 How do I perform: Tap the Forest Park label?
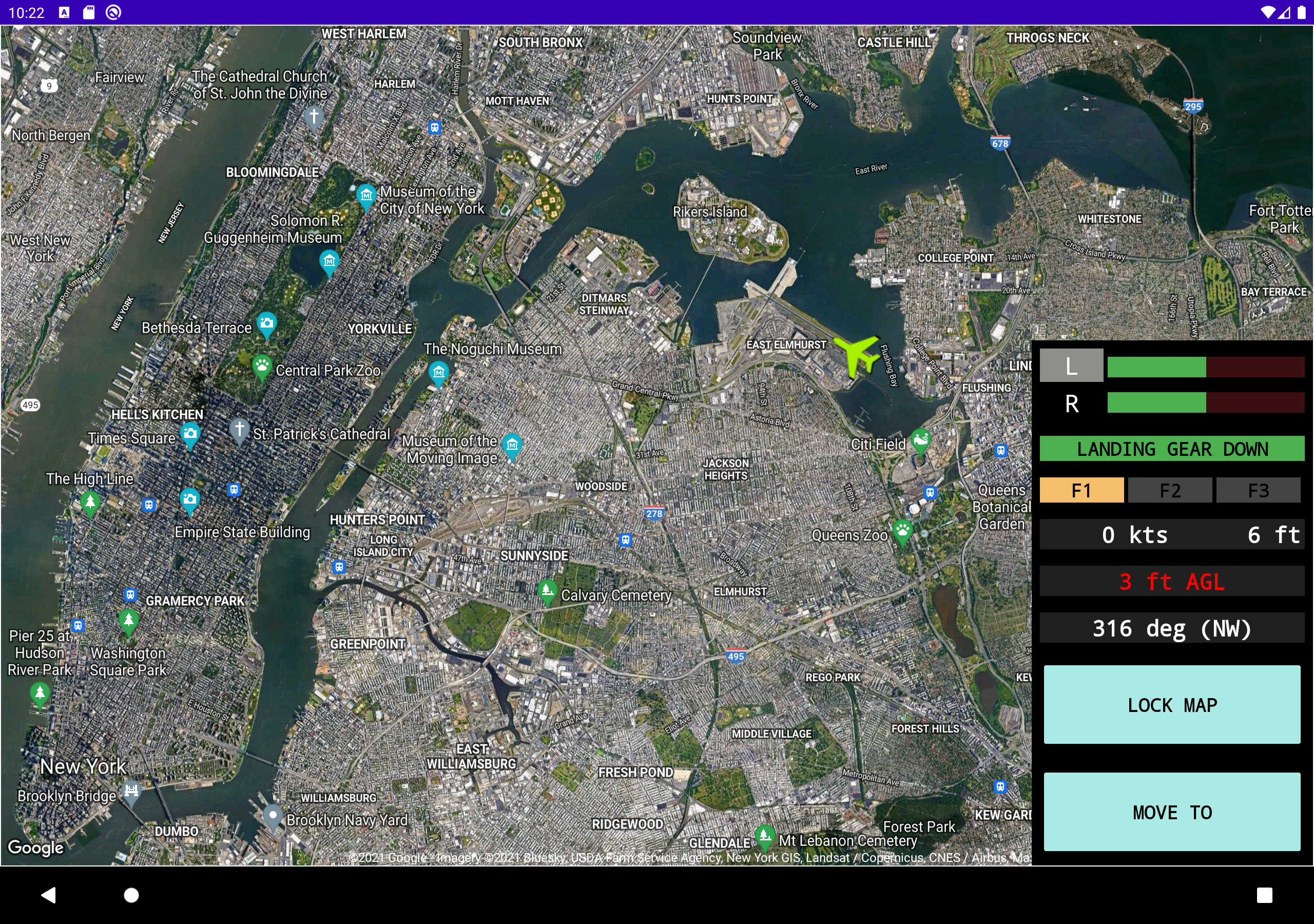click(x=919, y=826)
